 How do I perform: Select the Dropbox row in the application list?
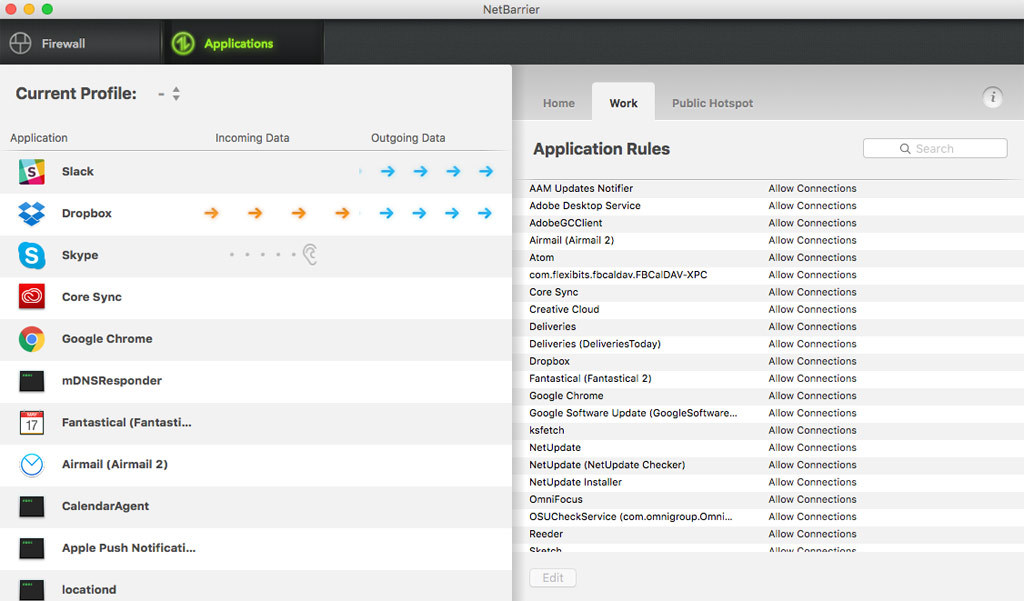pos(255,214)
